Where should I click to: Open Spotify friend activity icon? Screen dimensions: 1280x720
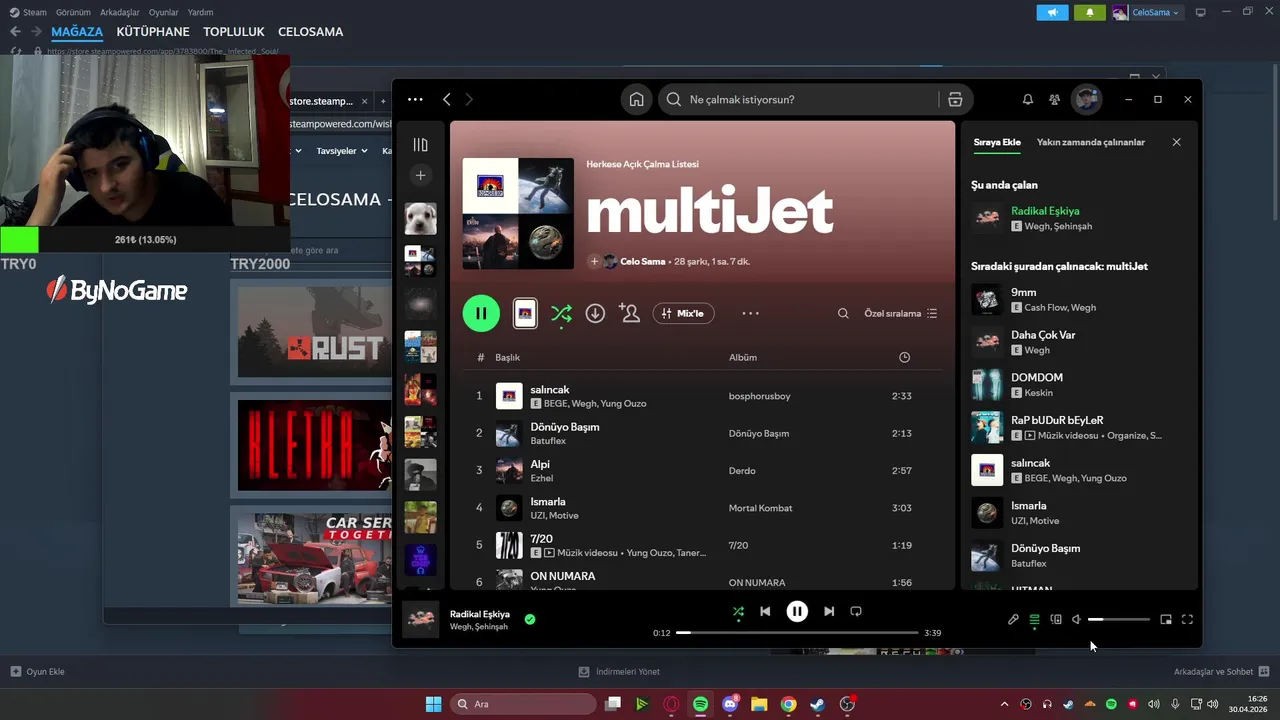[x=1054, y=100]
